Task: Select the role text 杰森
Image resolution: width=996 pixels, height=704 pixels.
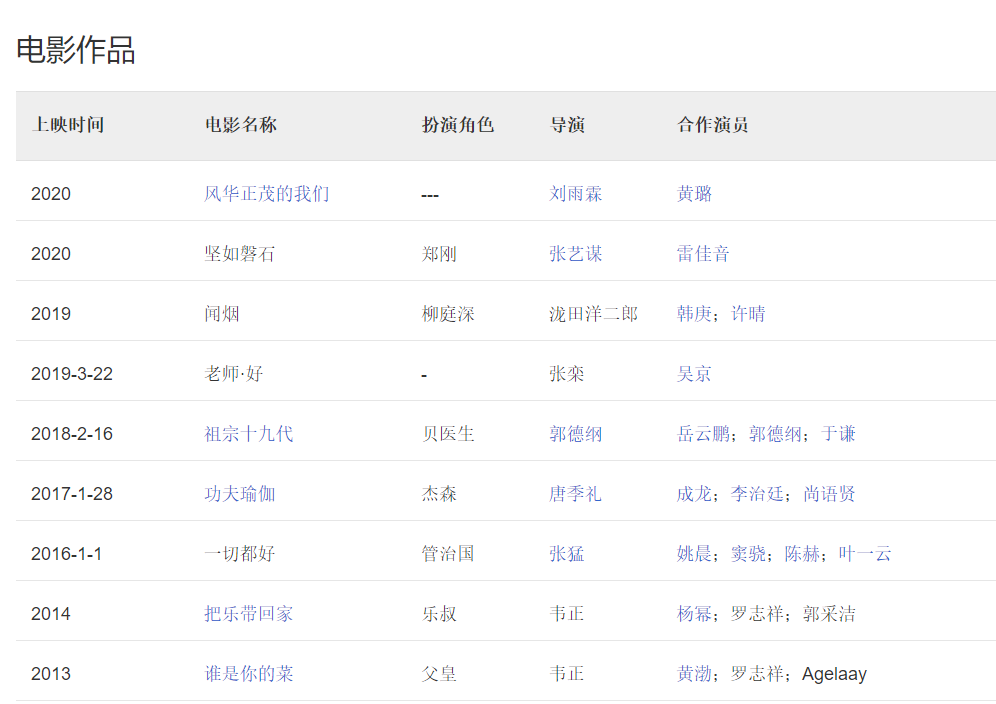Action: tap(439, 494)
